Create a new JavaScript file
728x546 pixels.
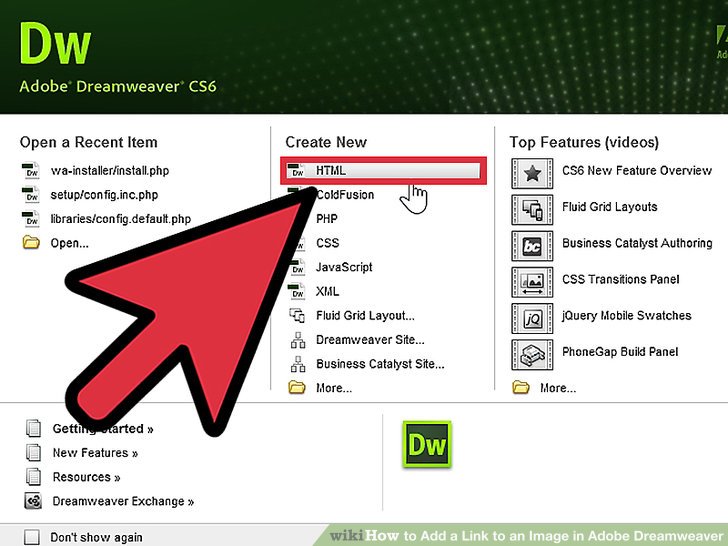[344, 267]
